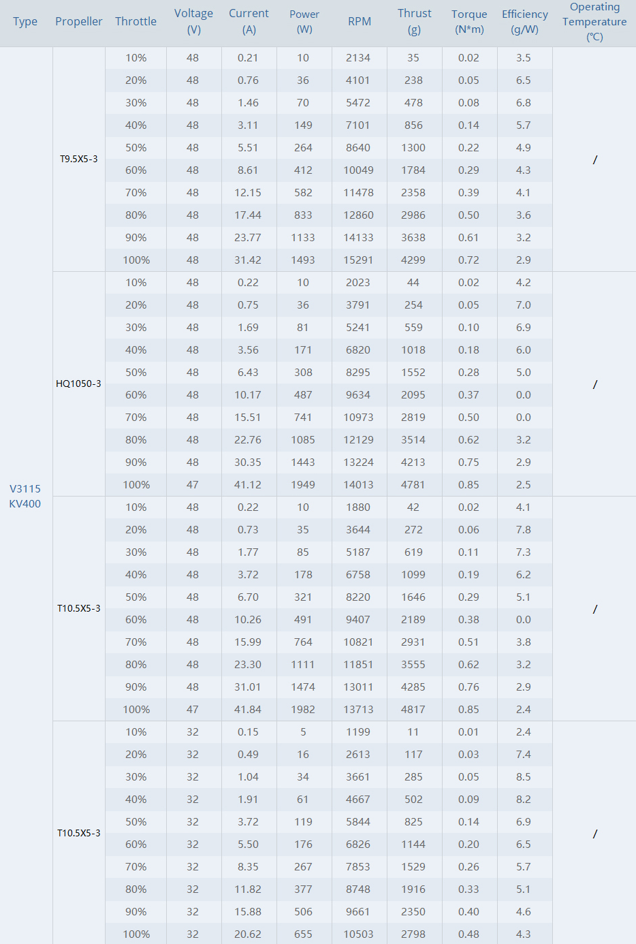Select the T9.5X5-3 propeller cell
The height and width of the screenshot is (944, 636).
(x=79, y=159)
